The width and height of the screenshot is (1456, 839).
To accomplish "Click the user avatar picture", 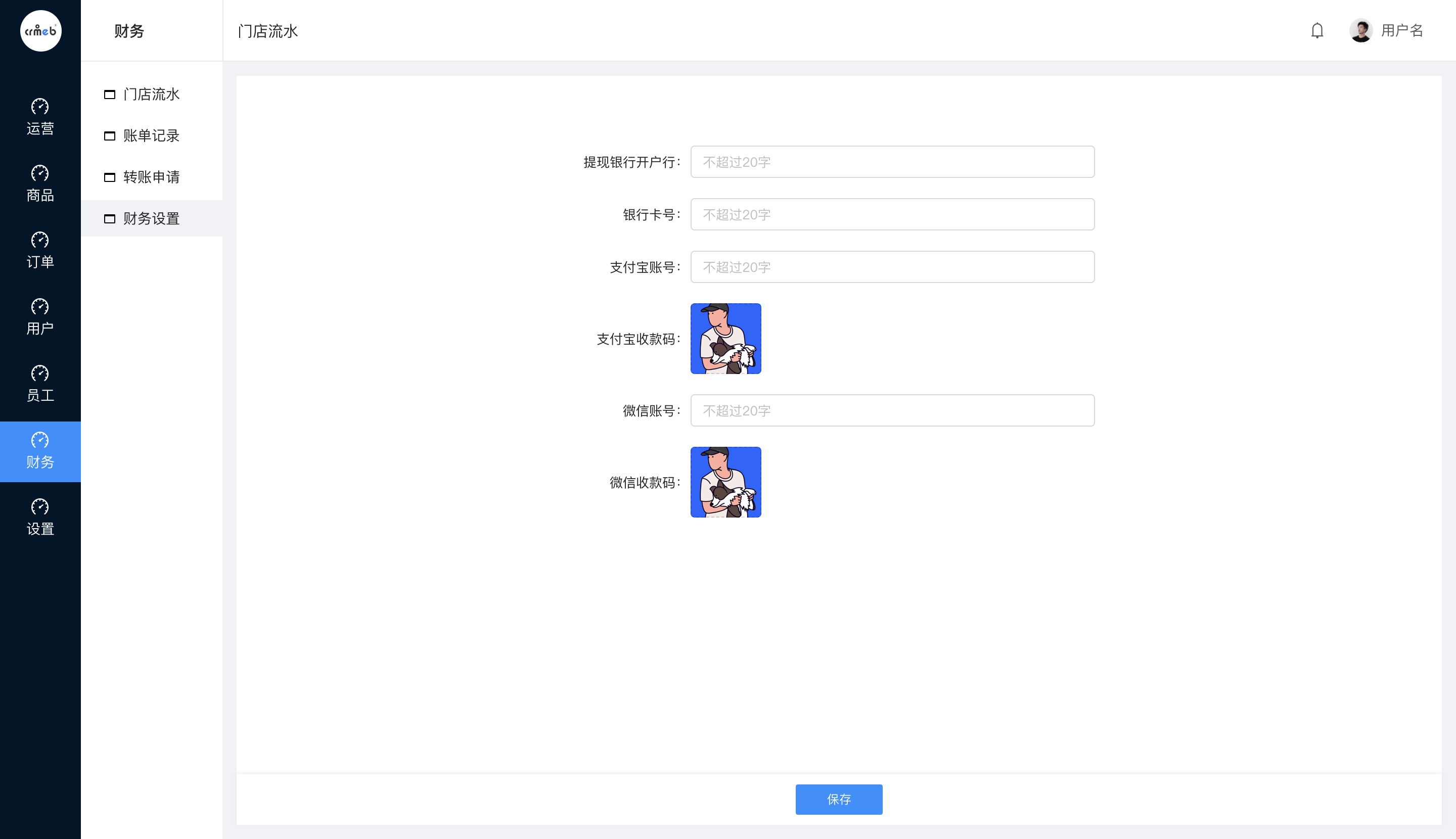I will coord(1361,30).
